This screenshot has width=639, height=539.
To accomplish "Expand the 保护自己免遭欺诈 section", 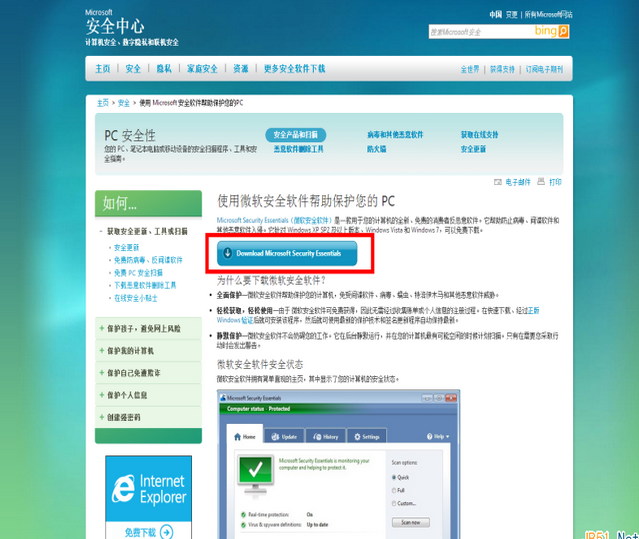I will tap(101, 372).
